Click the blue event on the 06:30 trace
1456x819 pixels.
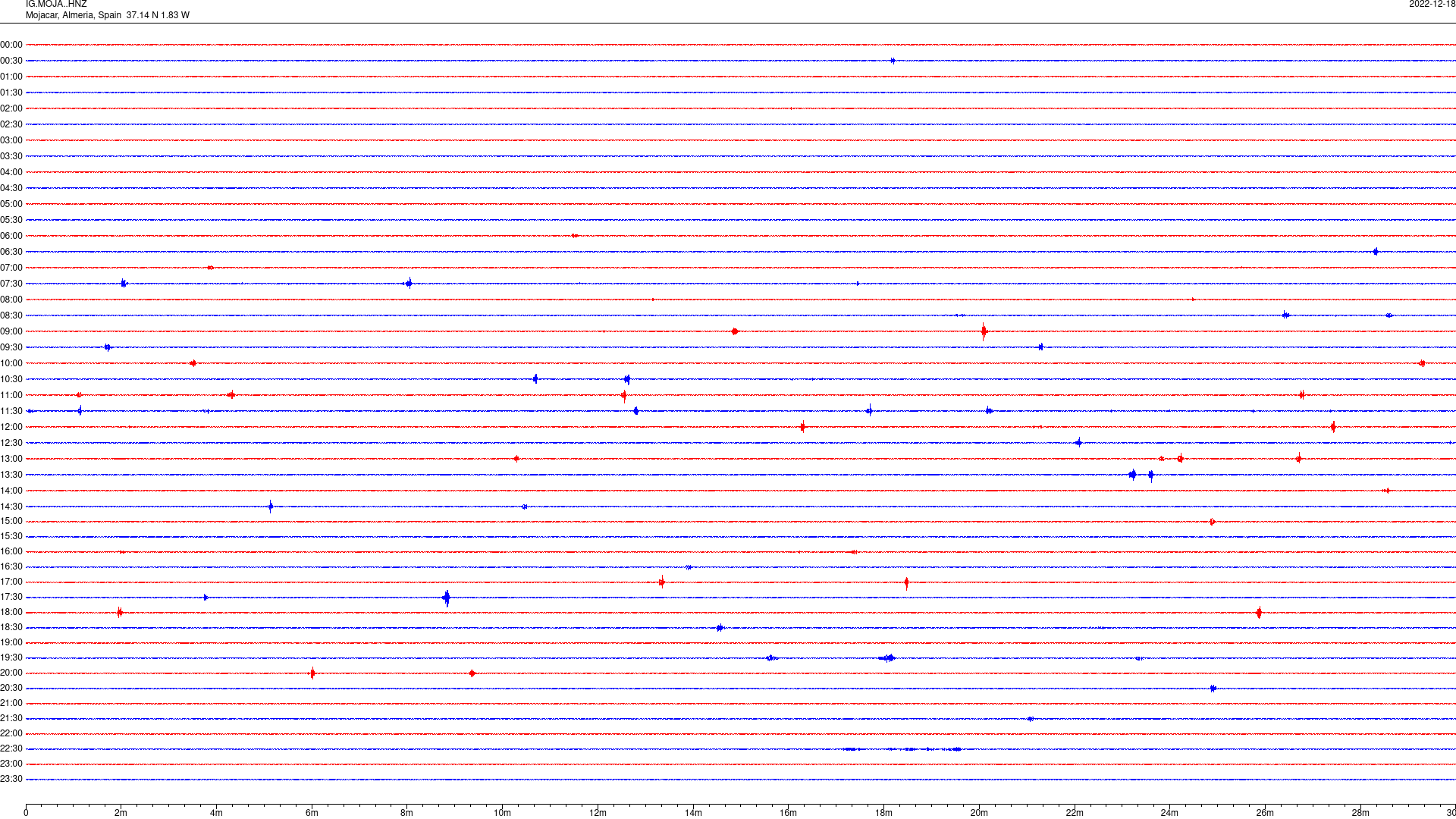pyautogui.click(x=1376, y=252)
